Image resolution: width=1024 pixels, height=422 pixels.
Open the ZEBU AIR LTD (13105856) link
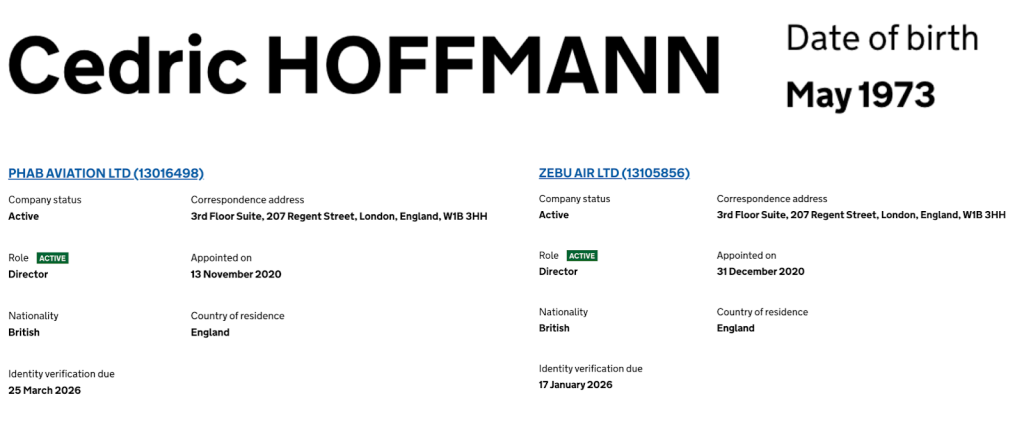pos(614,173)
